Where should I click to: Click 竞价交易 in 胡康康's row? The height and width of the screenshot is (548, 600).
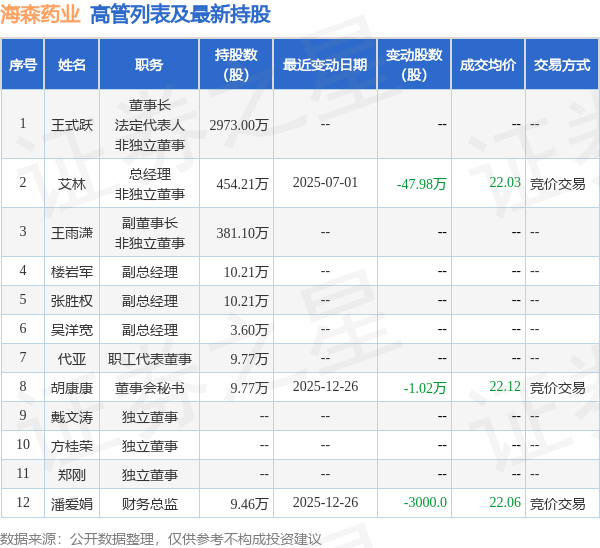tap(558, 388)
